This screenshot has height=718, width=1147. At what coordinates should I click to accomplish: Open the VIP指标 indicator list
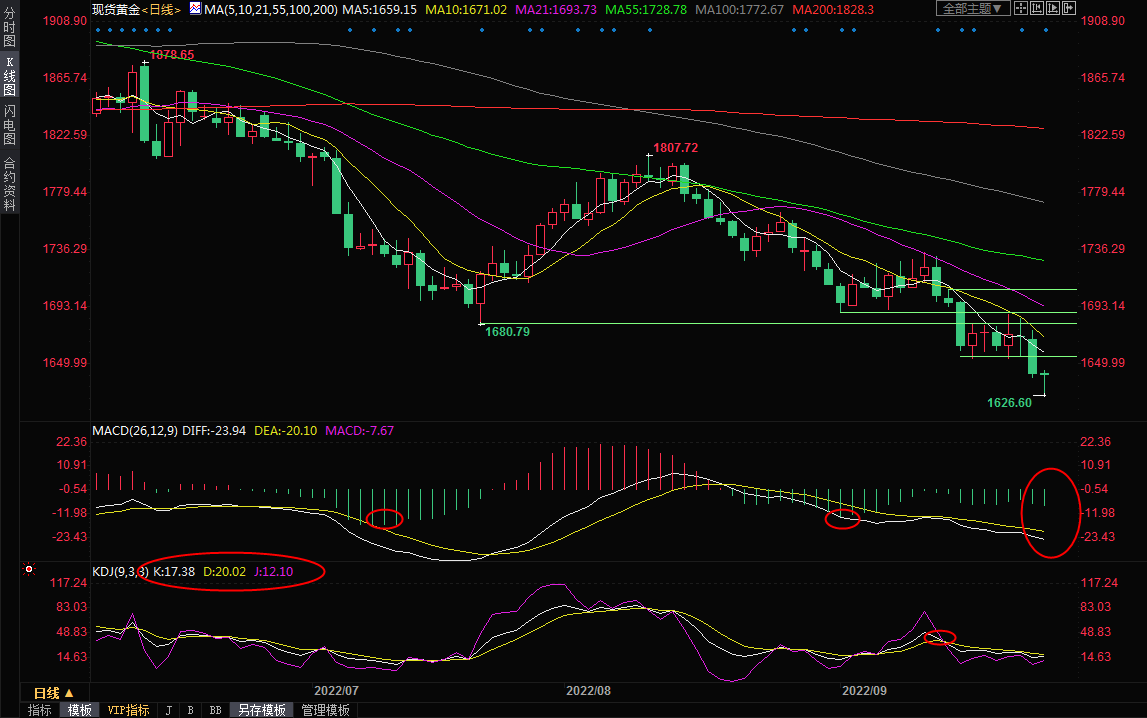click(128, 710)
